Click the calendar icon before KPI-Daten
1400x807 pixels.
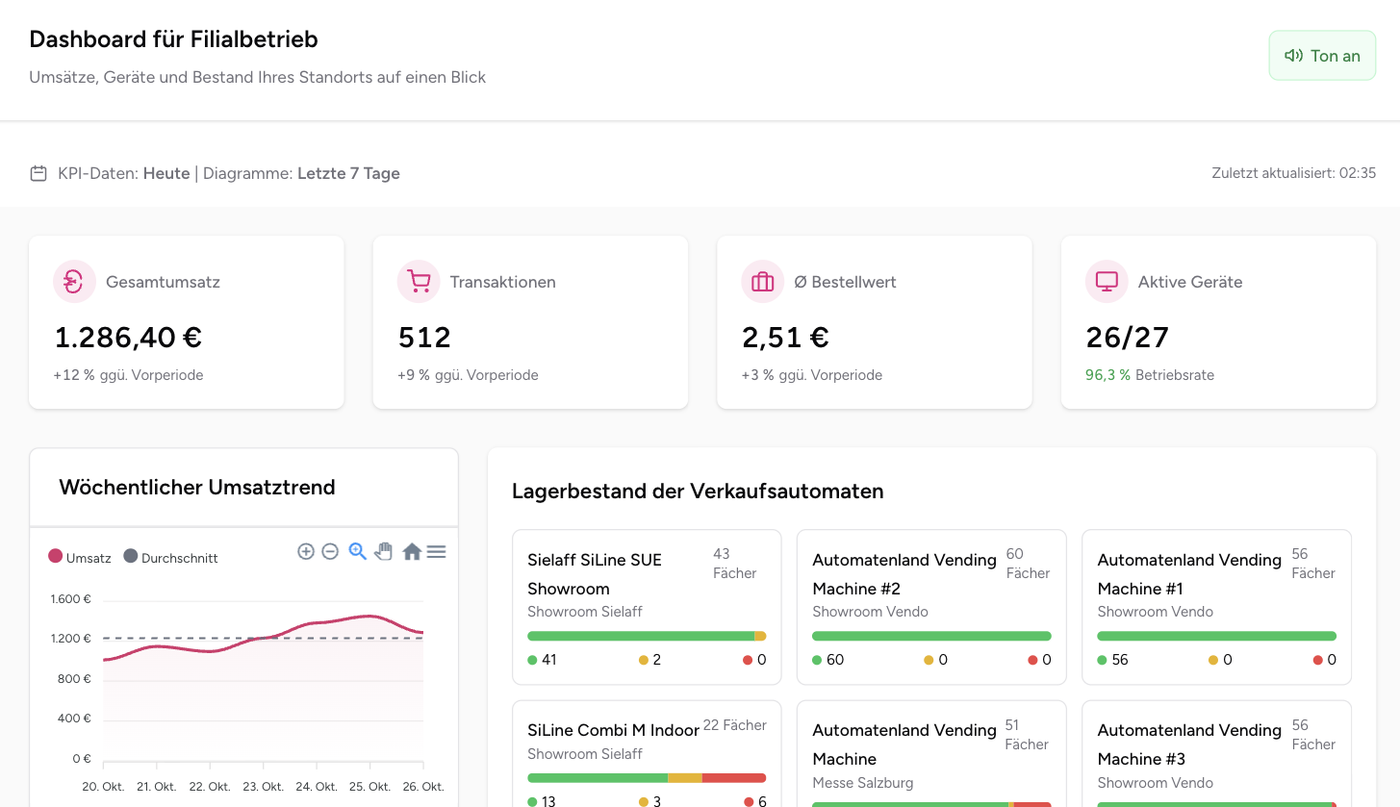pos(38,173)
